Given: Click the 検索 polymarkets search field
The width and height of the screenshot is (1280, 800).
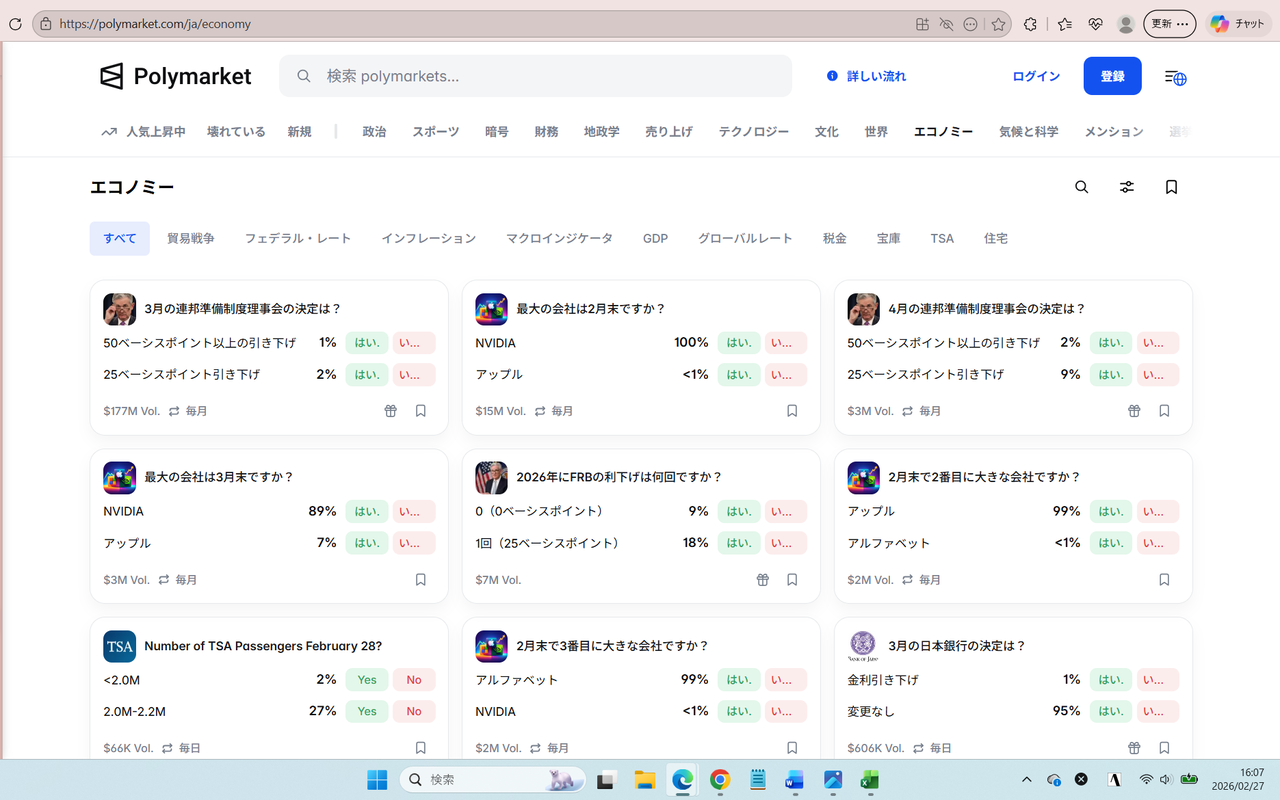Looking at the screenshot, I should click(x=535, y=76).
